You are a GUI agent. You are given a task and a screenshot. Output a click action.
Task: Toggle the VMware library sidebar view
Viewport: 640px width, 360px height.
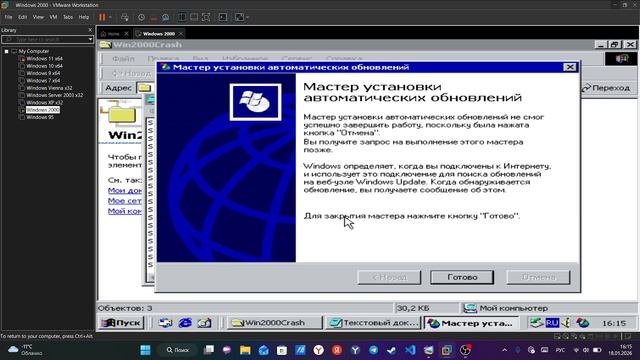click(x=182, y=17)
